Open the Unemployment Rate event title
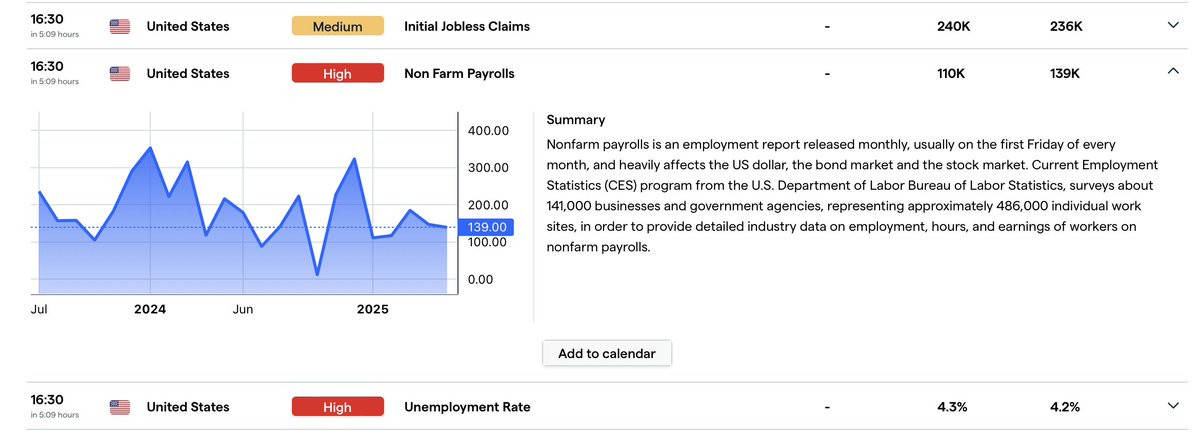The width and height of the screenshot is (1199, 435). click(x=467, y=407)
